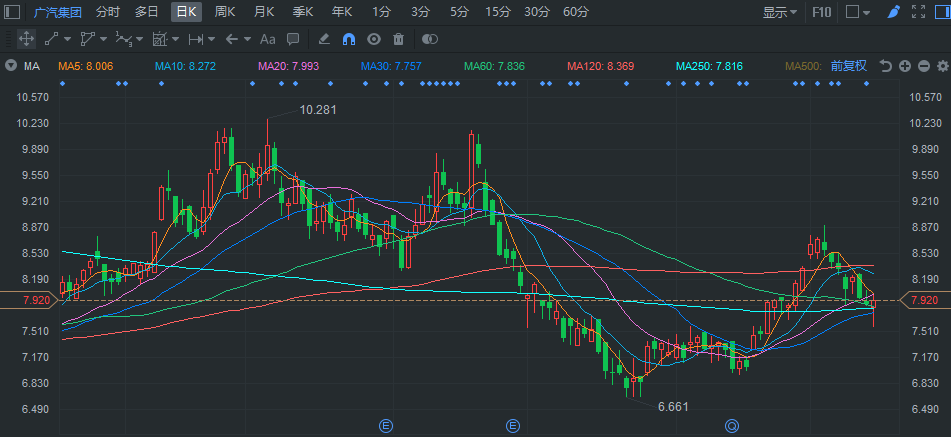The image size is (951, 437).
Task: Enter fullscreen chart mode
Action: point(918,12)
